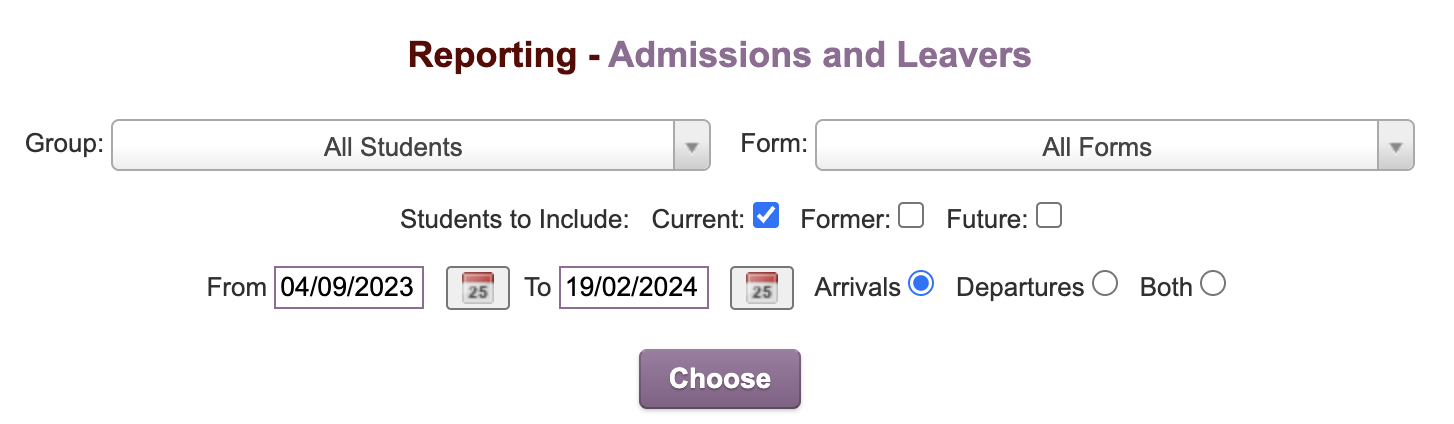Image resolution: width=1454 pixels, height=424 pixels.
Task: Untick the Current students checkbox
Action: (x=766, y=215)
